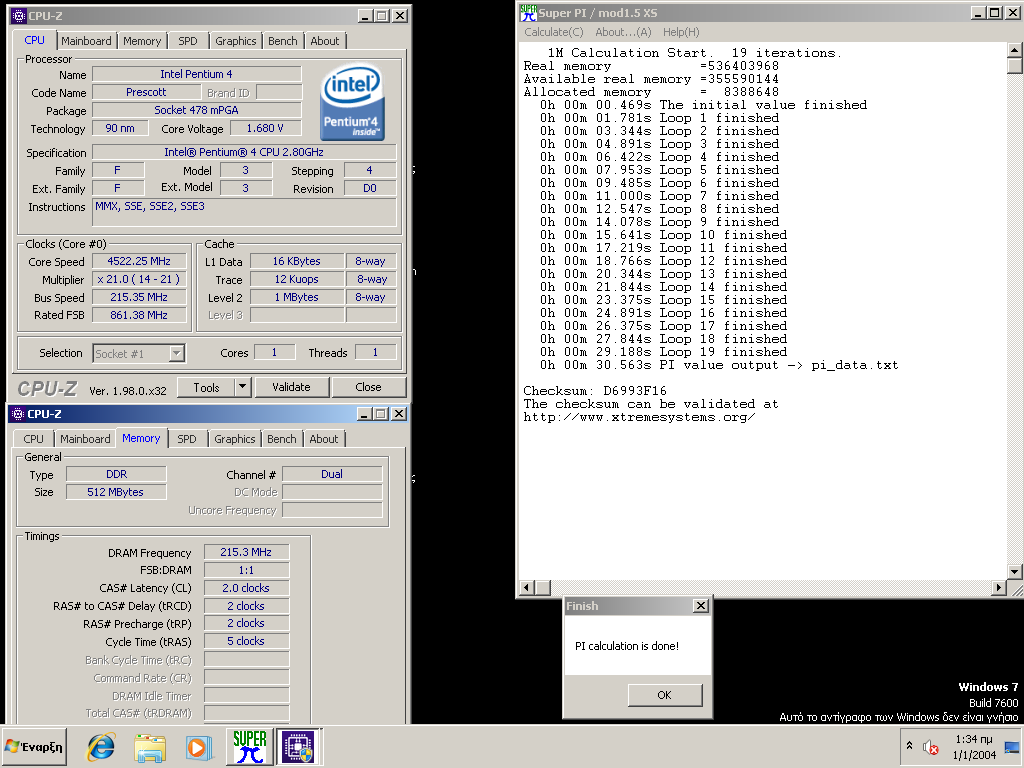1024x768 pixels.
Task: Click OK in the Finish dialog
Action: (665, 695)
